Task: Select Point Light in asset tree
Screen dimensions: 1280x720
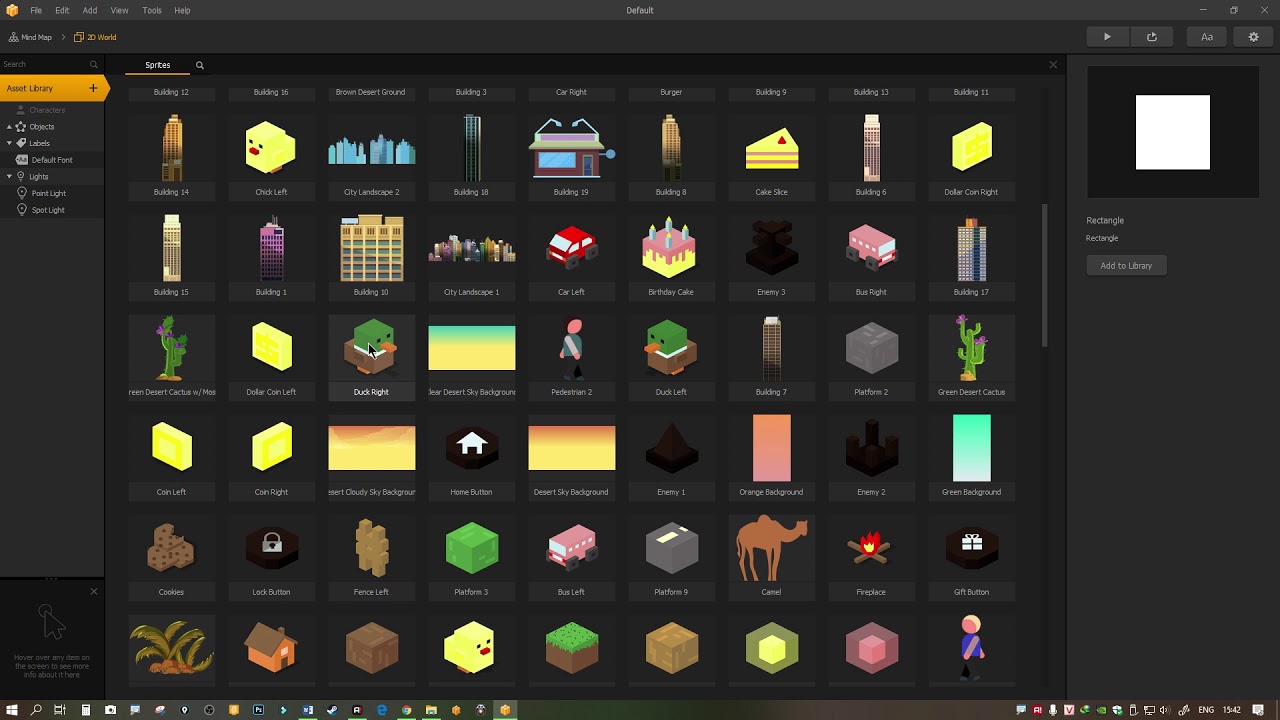Action: [x=48, y=193]
